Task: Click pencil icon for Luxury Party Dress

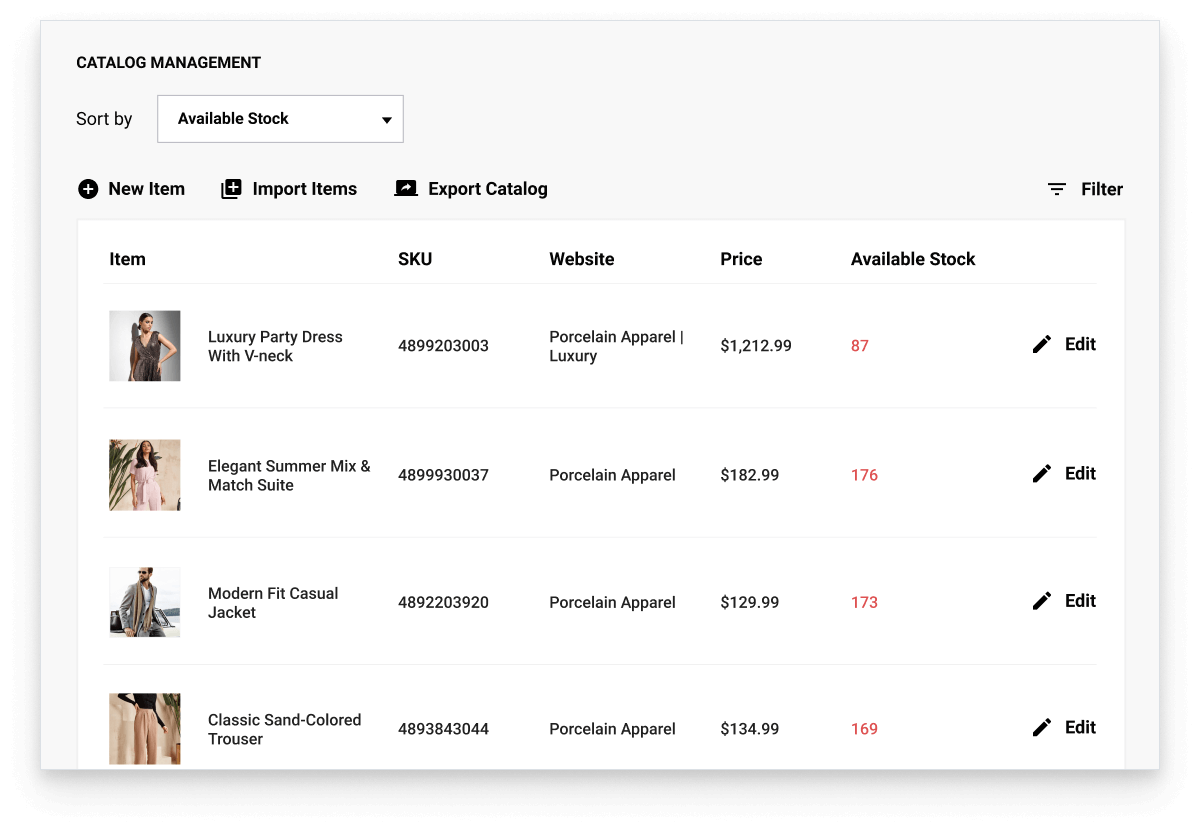Action: (1042, 345)
